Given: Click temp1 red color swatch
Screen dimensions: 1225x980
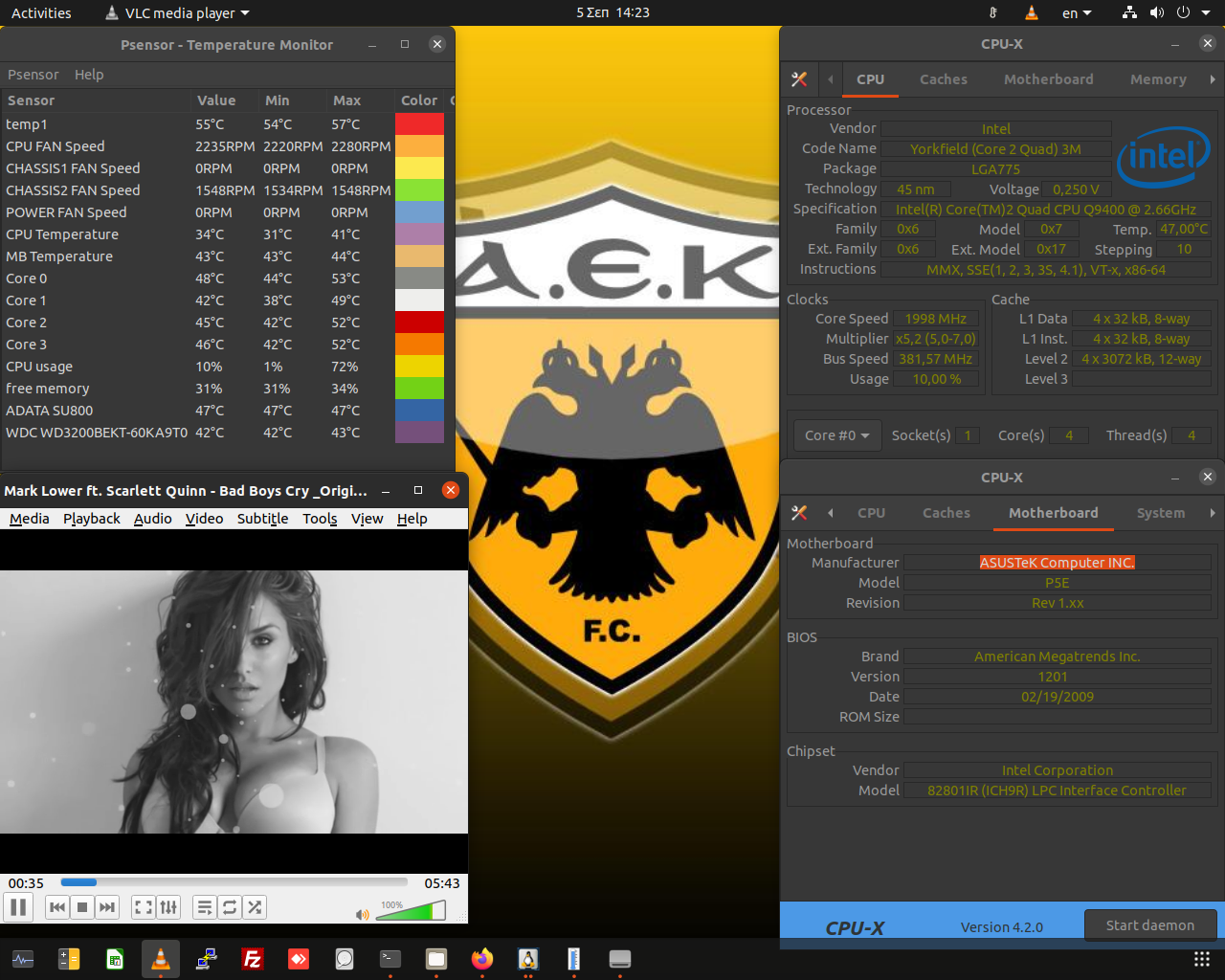Looking at the screenshot, I should (x=419, y=124).
